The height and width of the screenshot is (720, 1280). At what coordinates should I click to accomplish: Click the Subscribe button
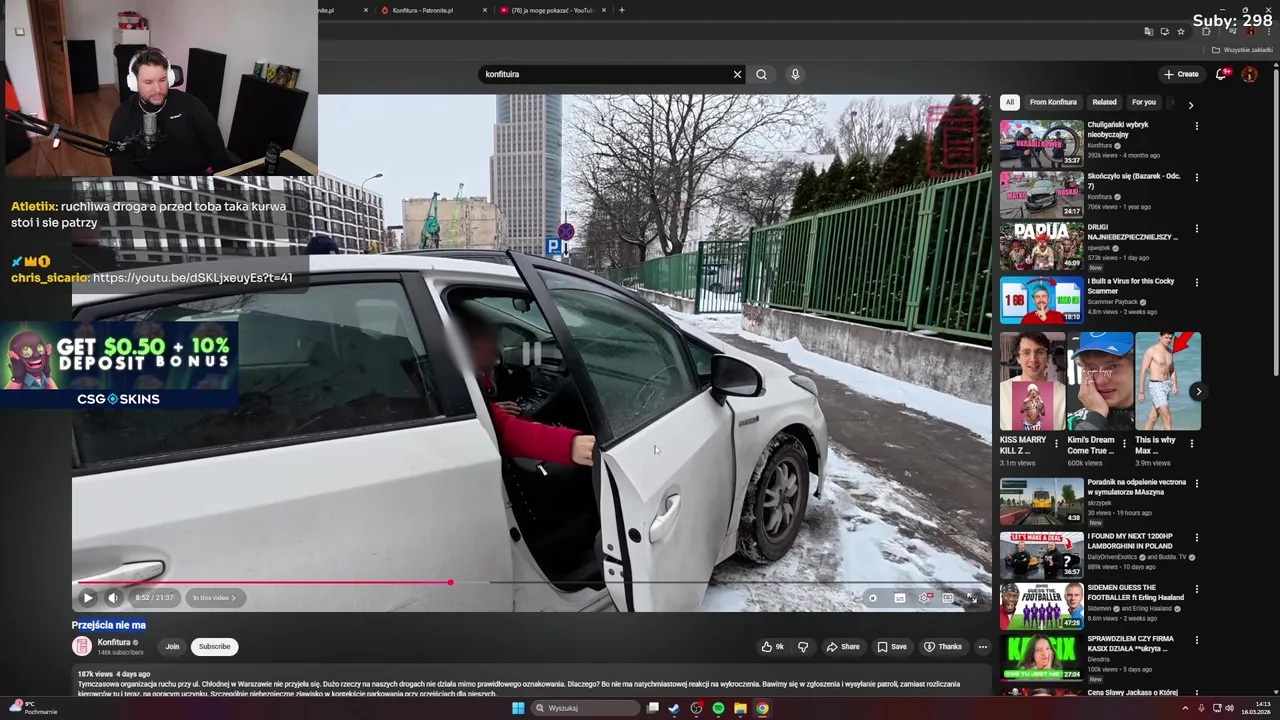[x=214, y=647]
